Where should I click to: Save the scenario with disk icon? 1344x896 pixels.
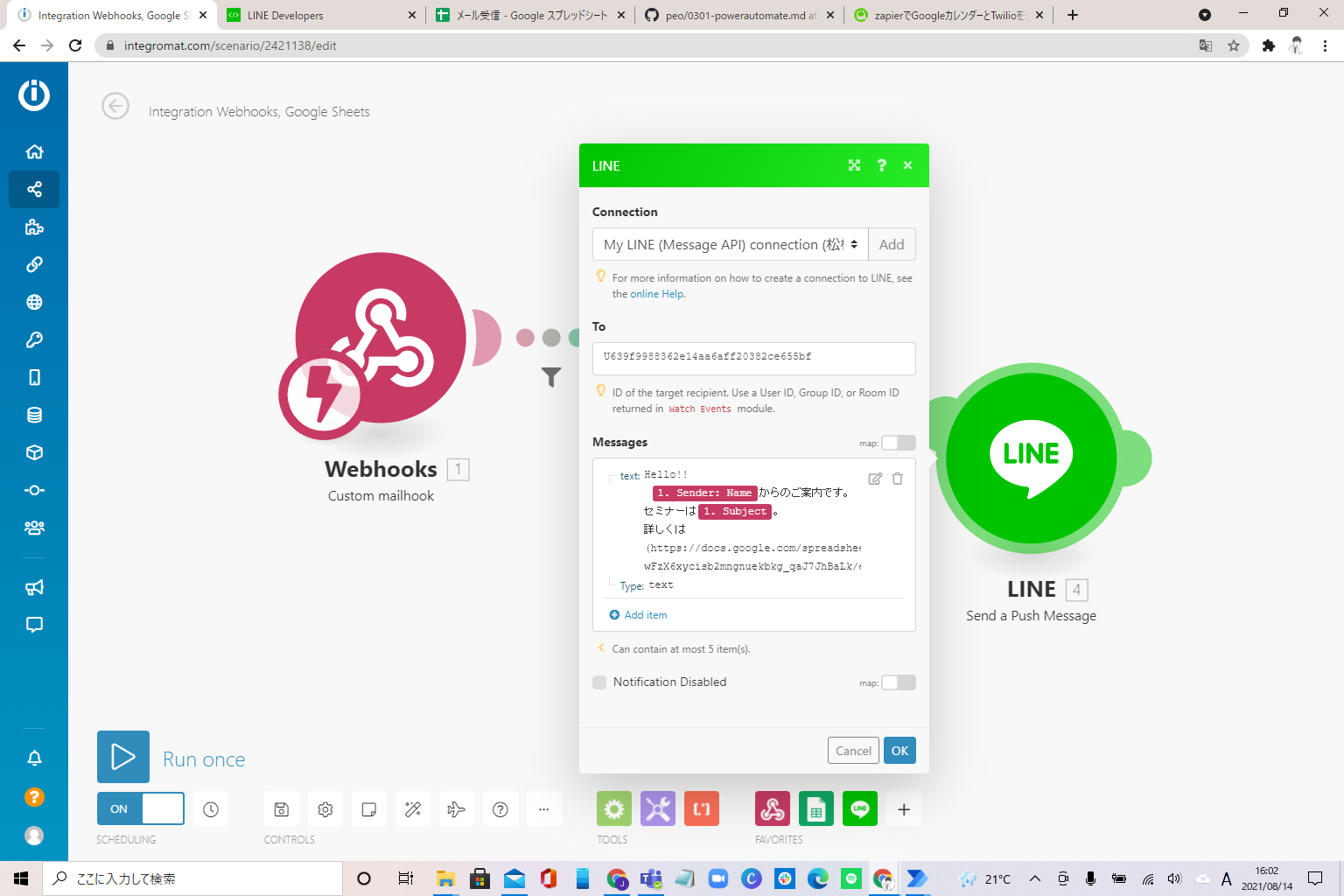click(282, 809)
